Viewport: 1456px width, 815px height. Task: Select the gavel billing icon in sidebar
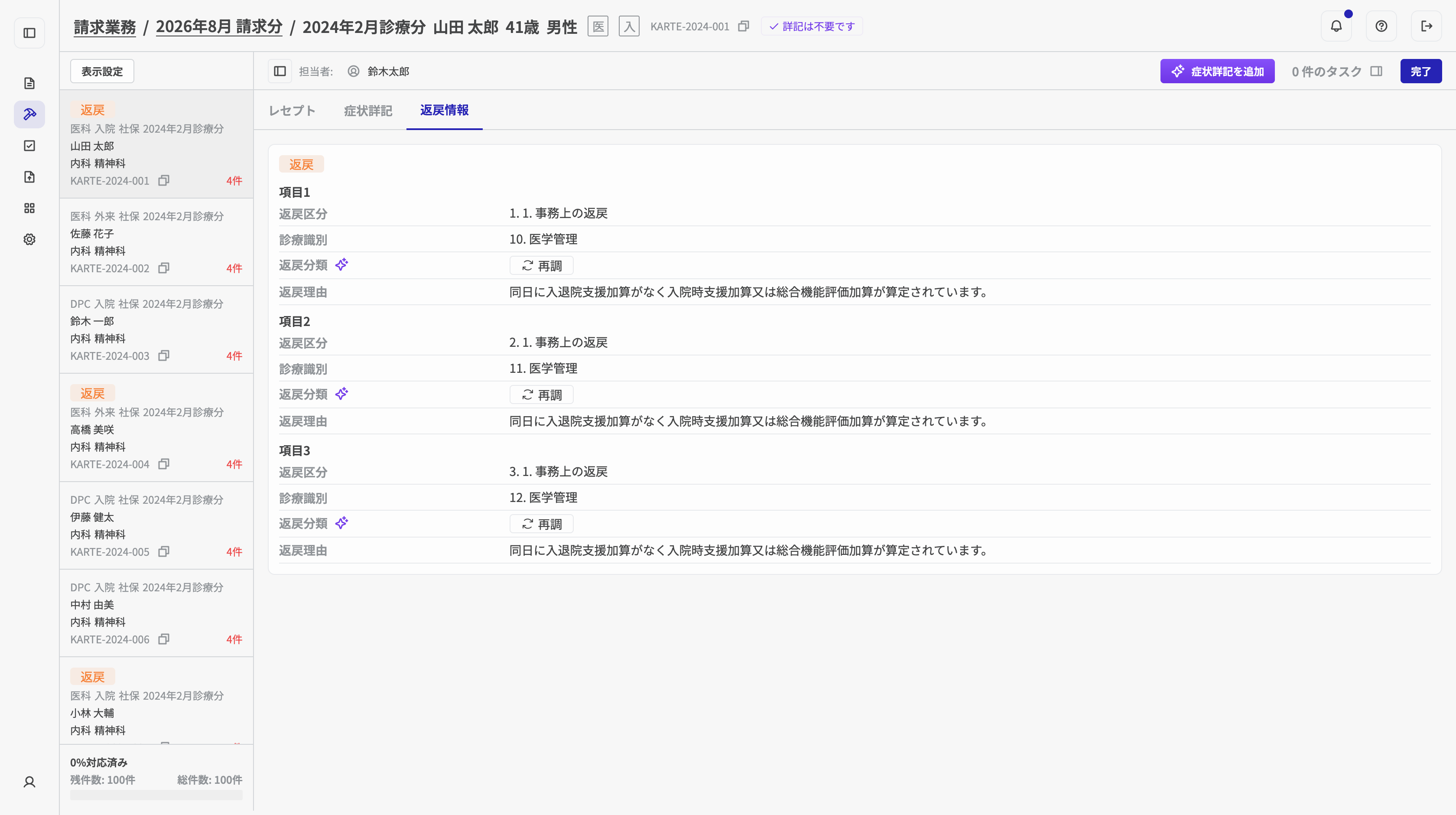(29, 115)
